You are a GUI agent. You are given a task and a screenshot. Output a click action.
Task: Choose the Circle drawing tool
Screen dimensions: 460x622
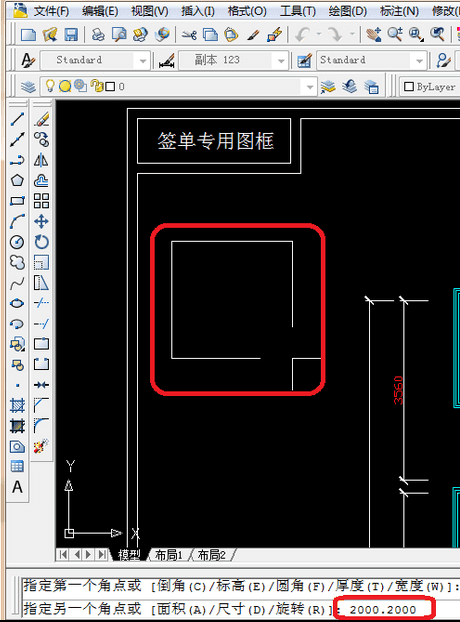tap(17, 242)
